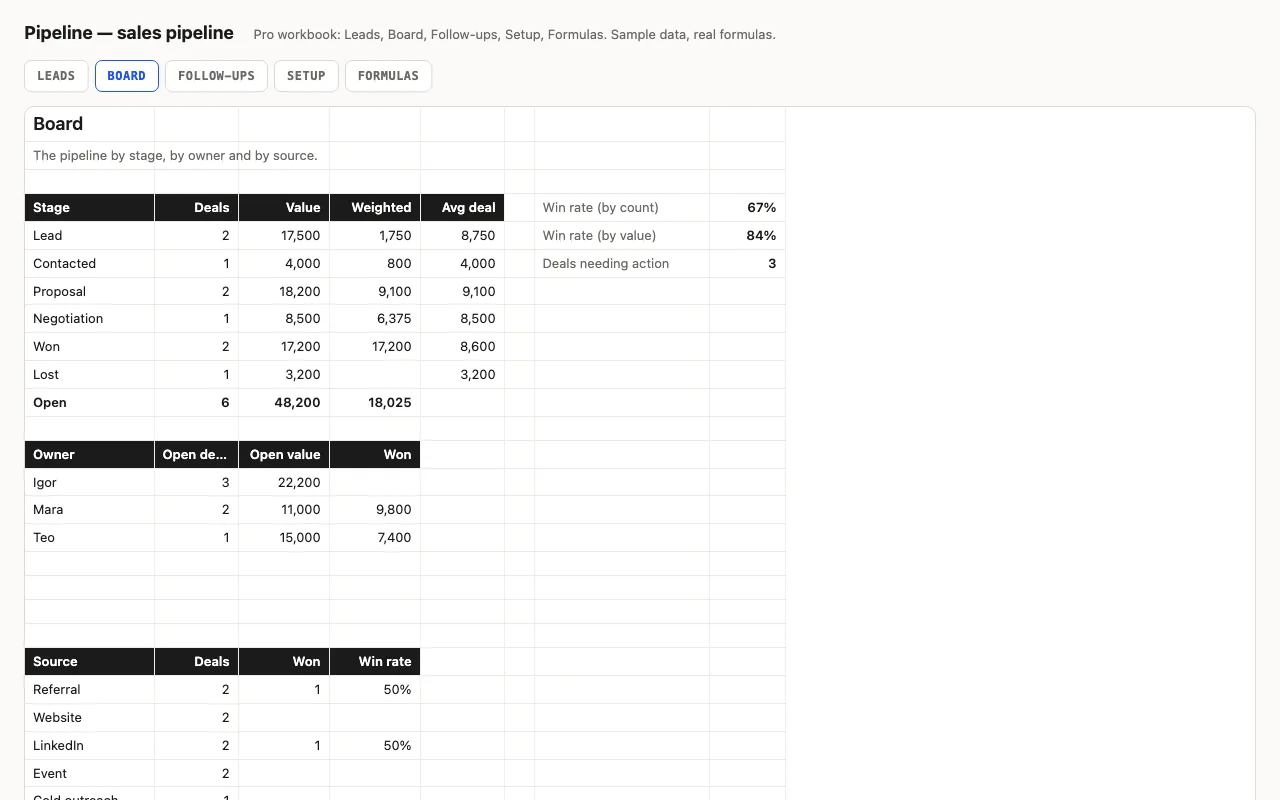Click the Website source cell
This screenshot has height=800, width=1280.
coord(90,718)
